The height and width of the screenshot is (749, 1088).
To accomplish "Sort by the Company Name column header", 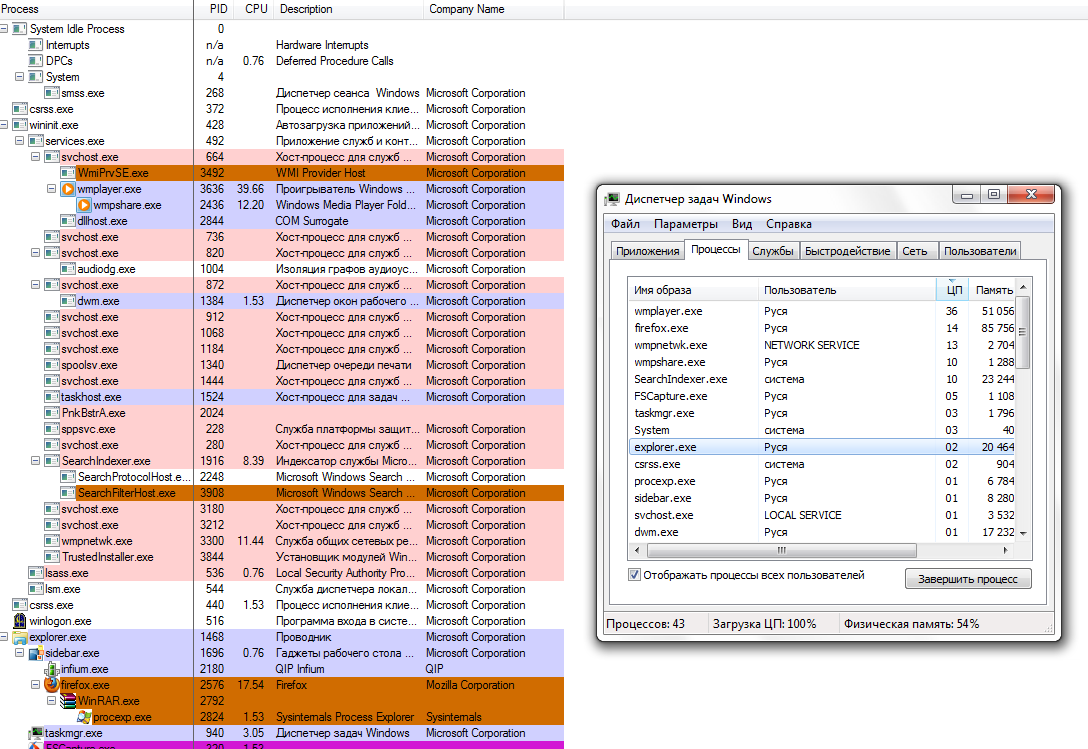I will coord(493,9).
